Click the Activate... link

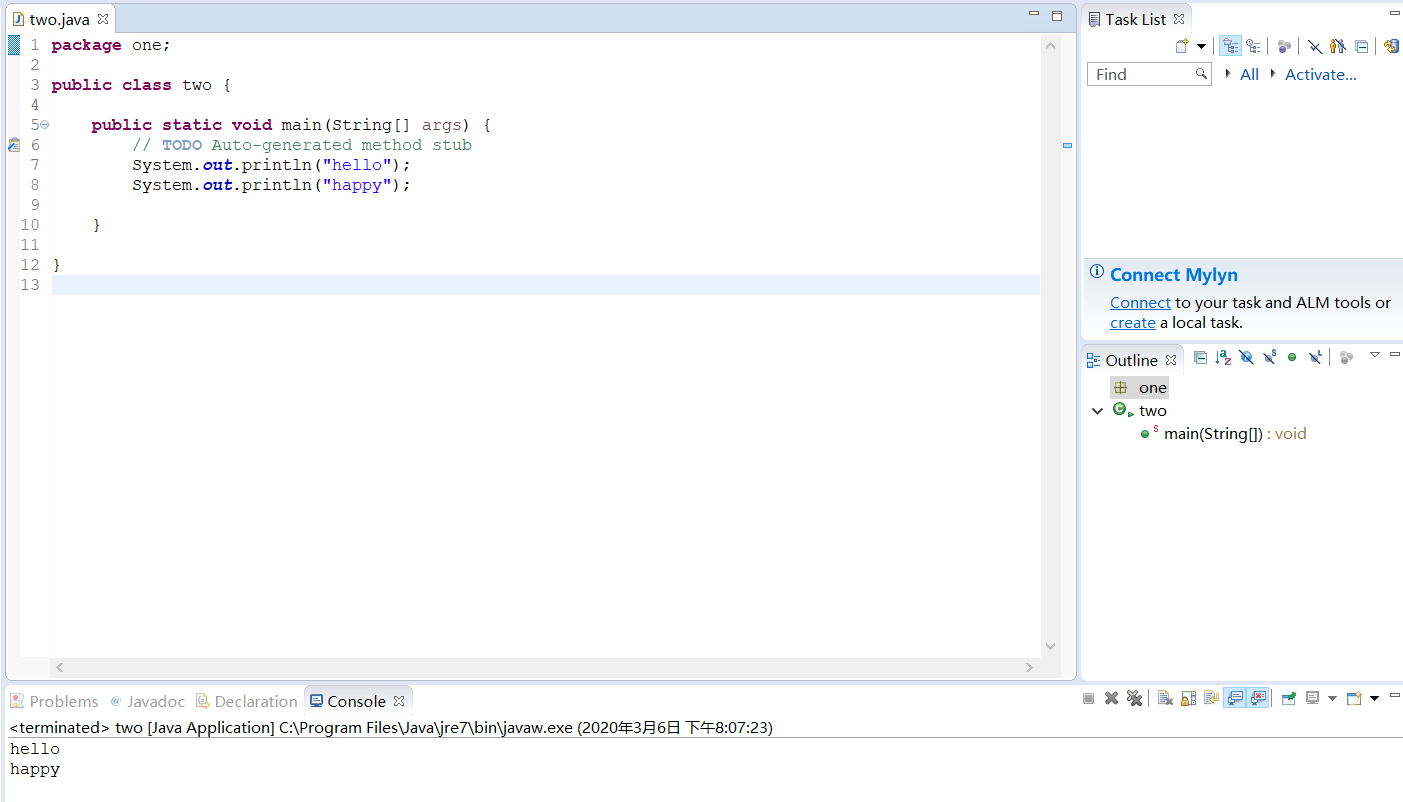pos(1321,74)
